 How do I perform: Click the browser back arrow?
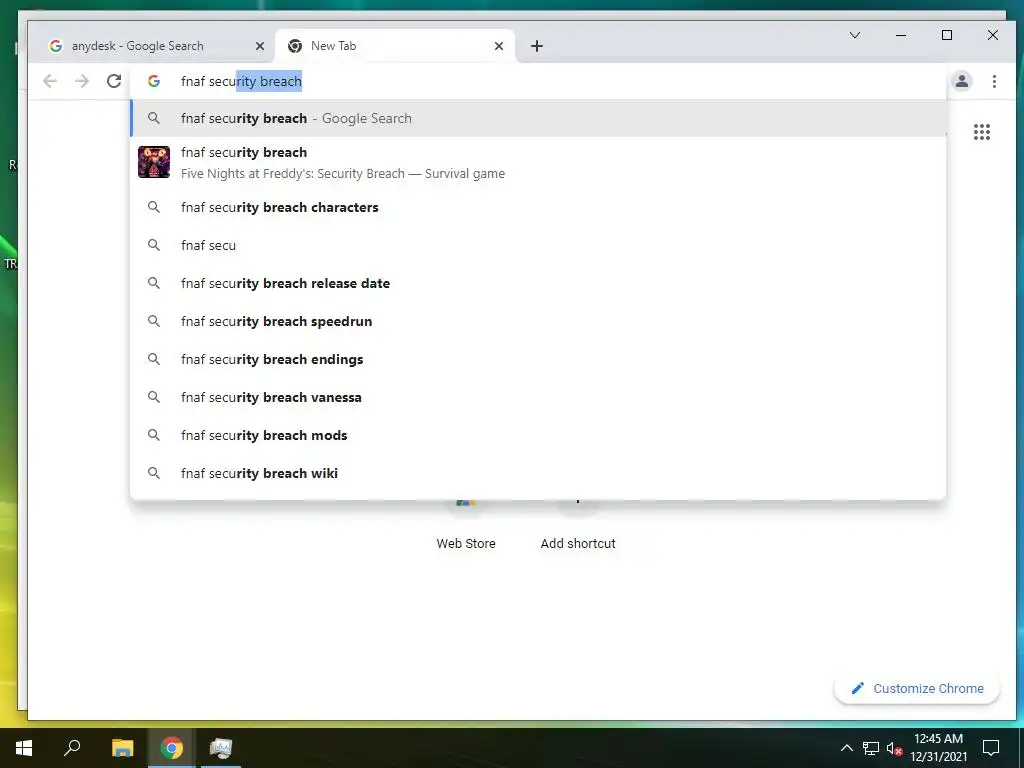[50, 81]
